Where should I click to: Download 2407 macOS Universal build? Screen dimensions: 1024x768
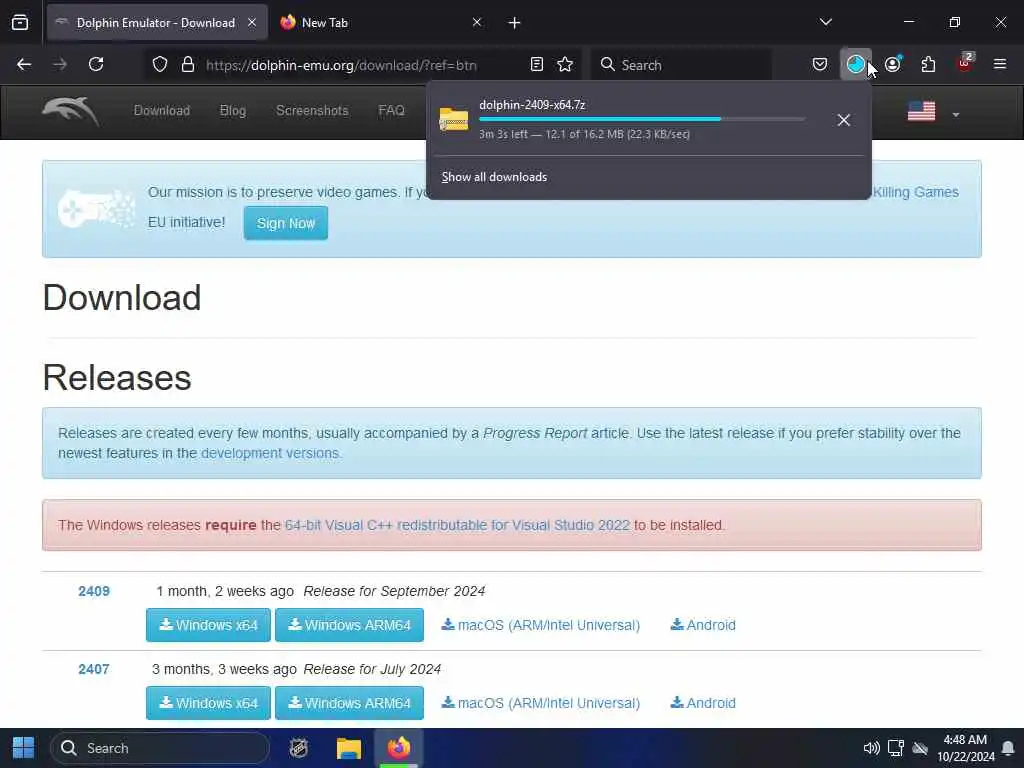click(541, 703)
